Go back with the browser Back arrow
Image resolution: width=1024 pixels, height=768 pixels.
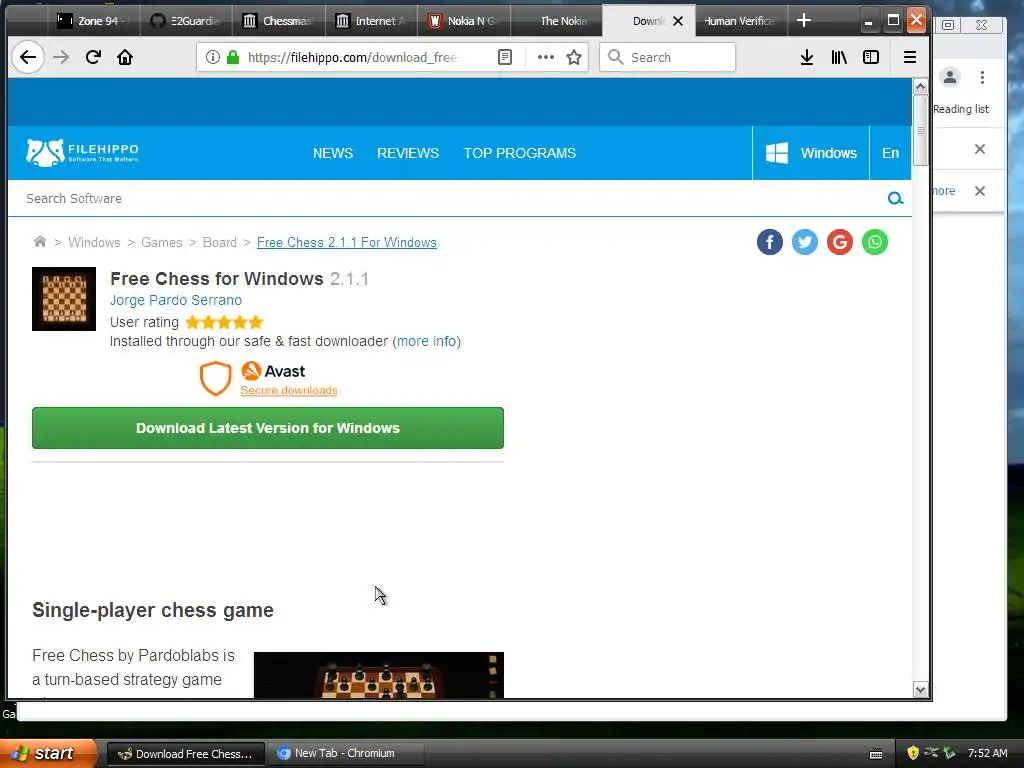point(27,57)
